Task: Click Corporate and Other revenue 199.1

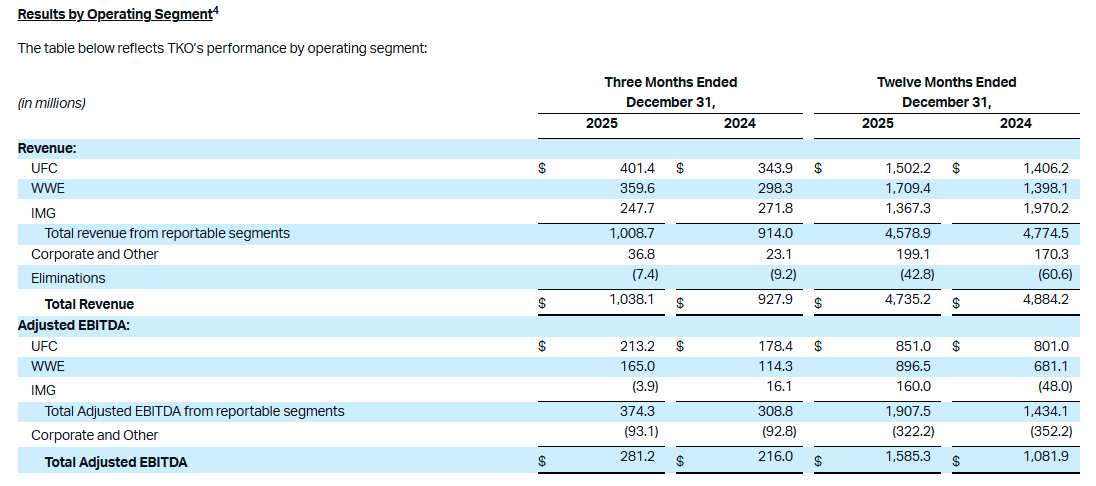Action: coord(915,254)
